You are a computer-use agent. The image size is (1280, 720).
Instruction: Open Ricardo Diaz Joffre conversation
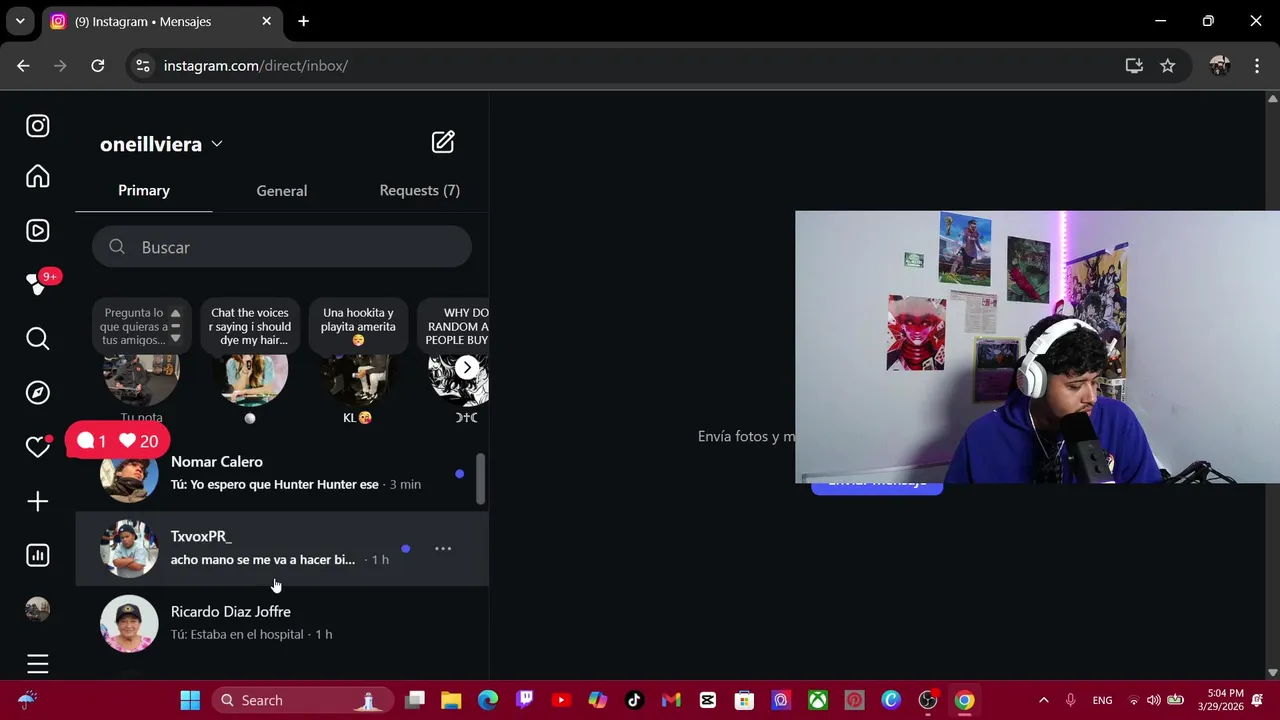tap(282, 623)
